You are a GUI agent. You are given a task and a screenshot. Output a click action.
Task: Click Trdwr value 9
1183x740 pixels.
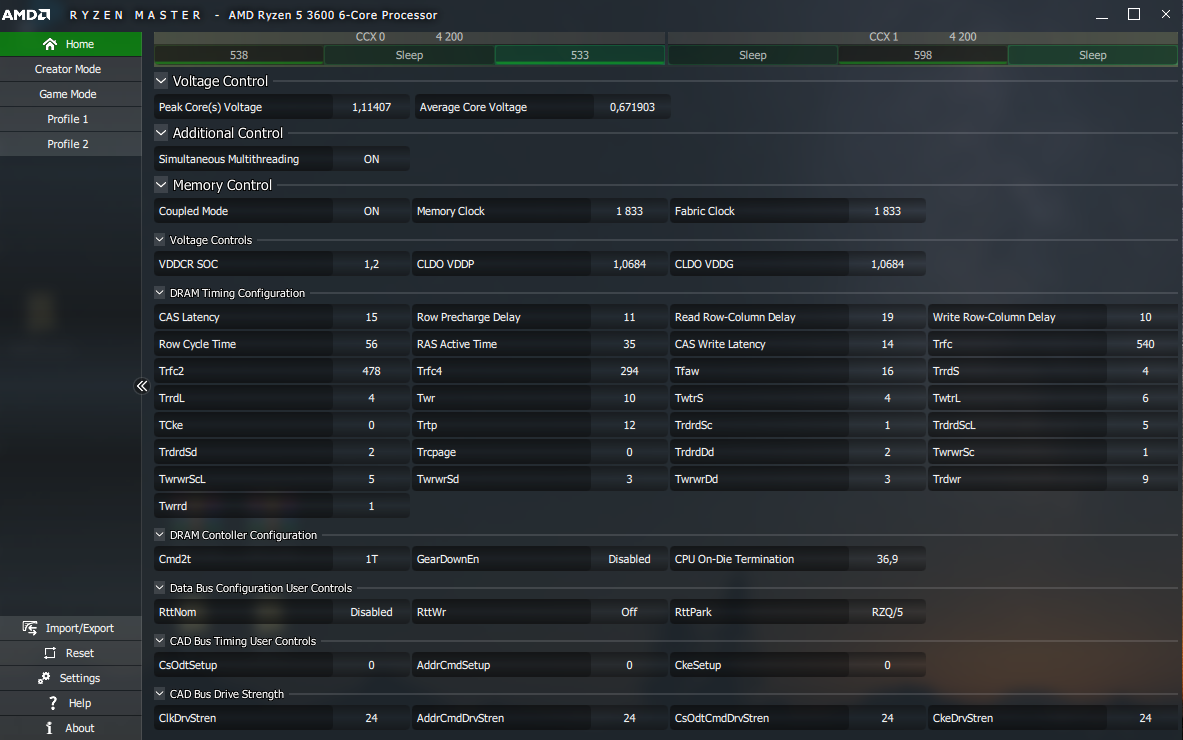click(x=1145, y=479)
